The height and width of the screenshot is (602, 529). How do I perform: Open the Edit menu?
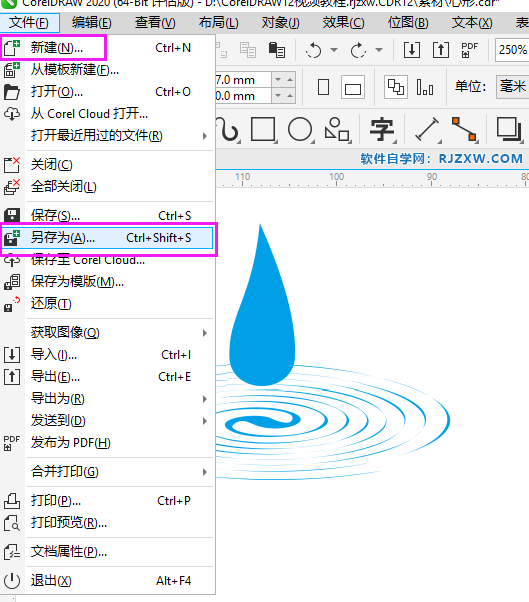click(92, 23)
